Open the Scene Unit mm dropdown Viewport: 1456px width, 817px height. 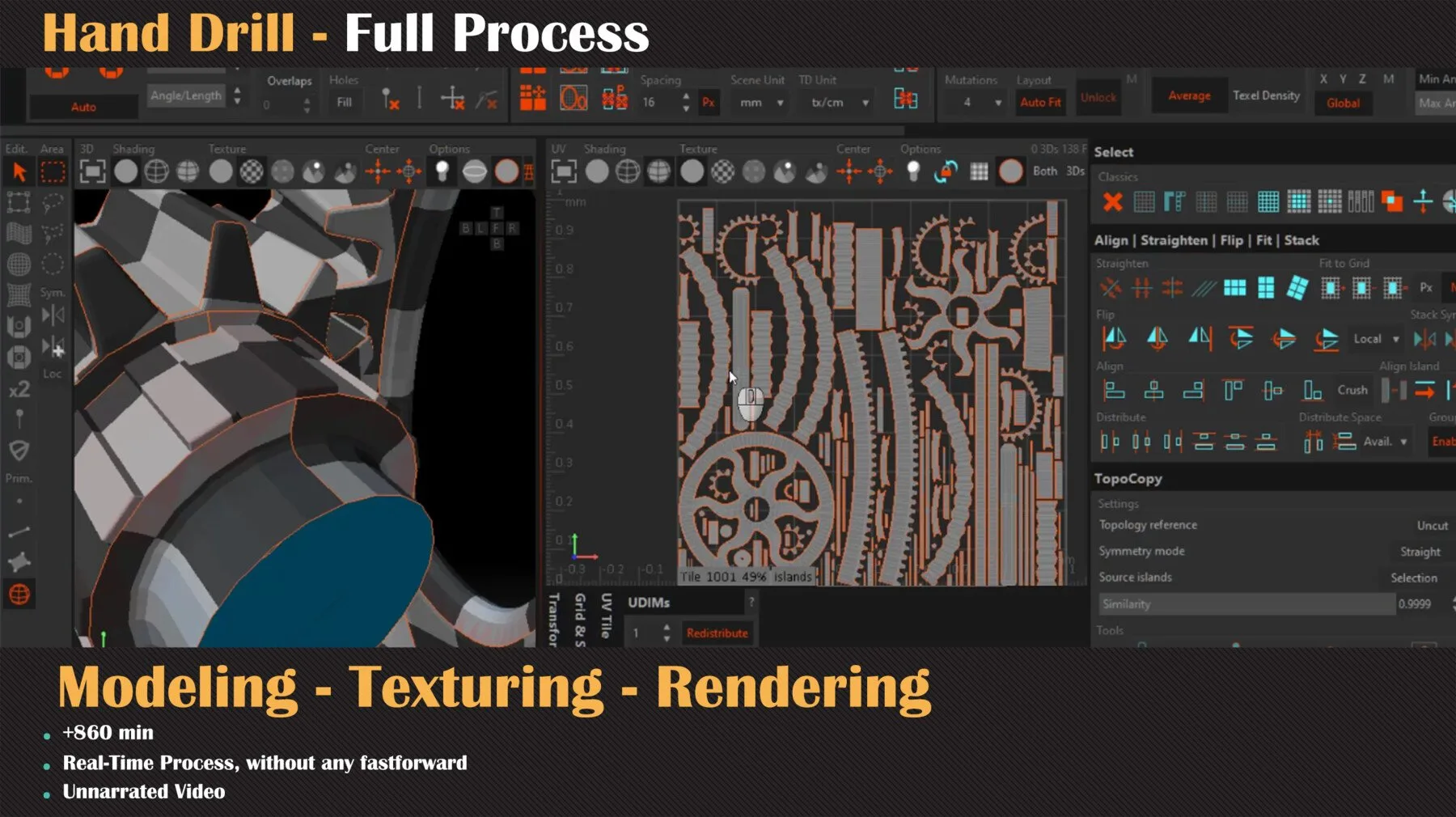(758, 103)
